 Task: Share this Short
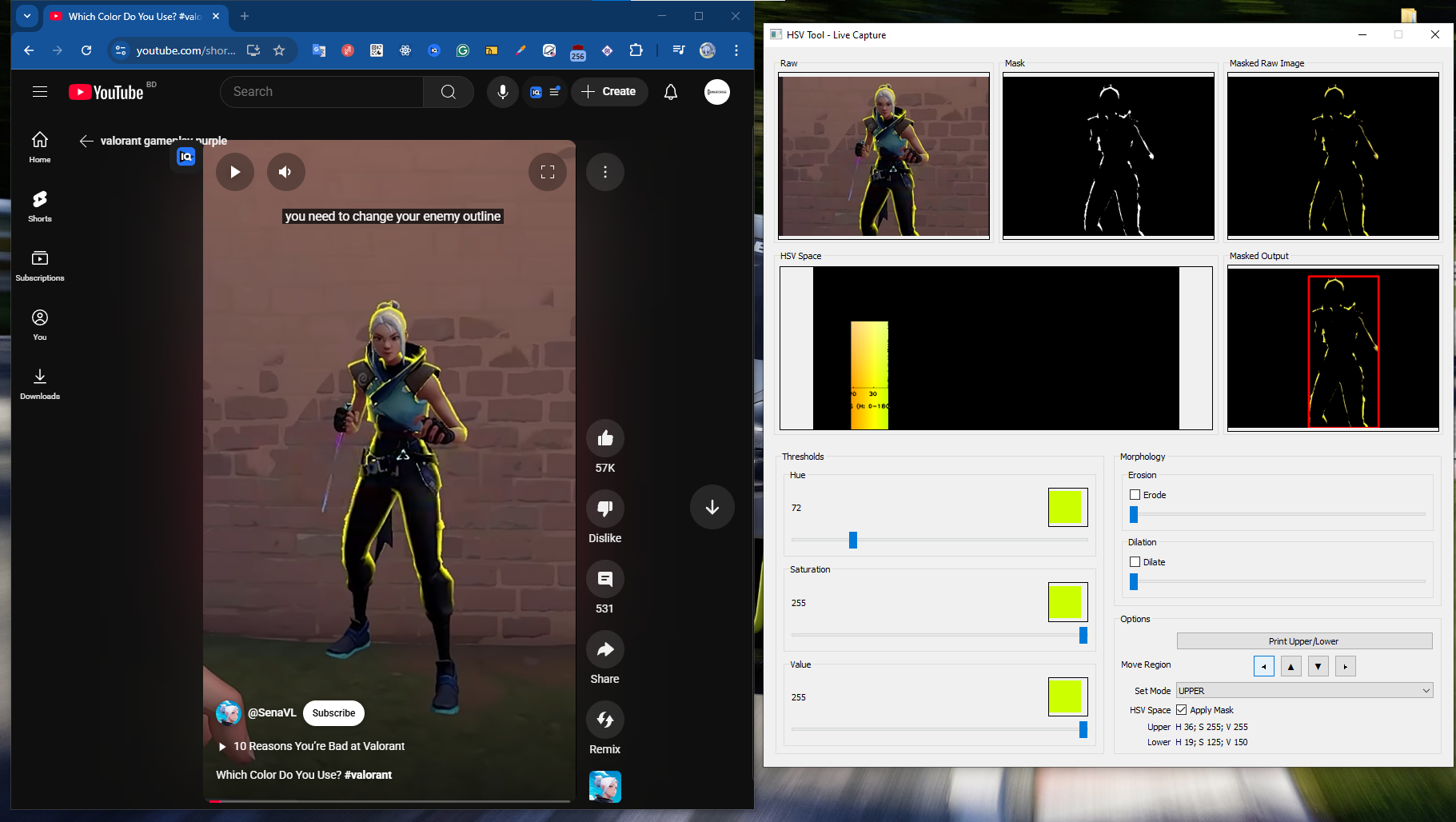(x=605, y=649)
